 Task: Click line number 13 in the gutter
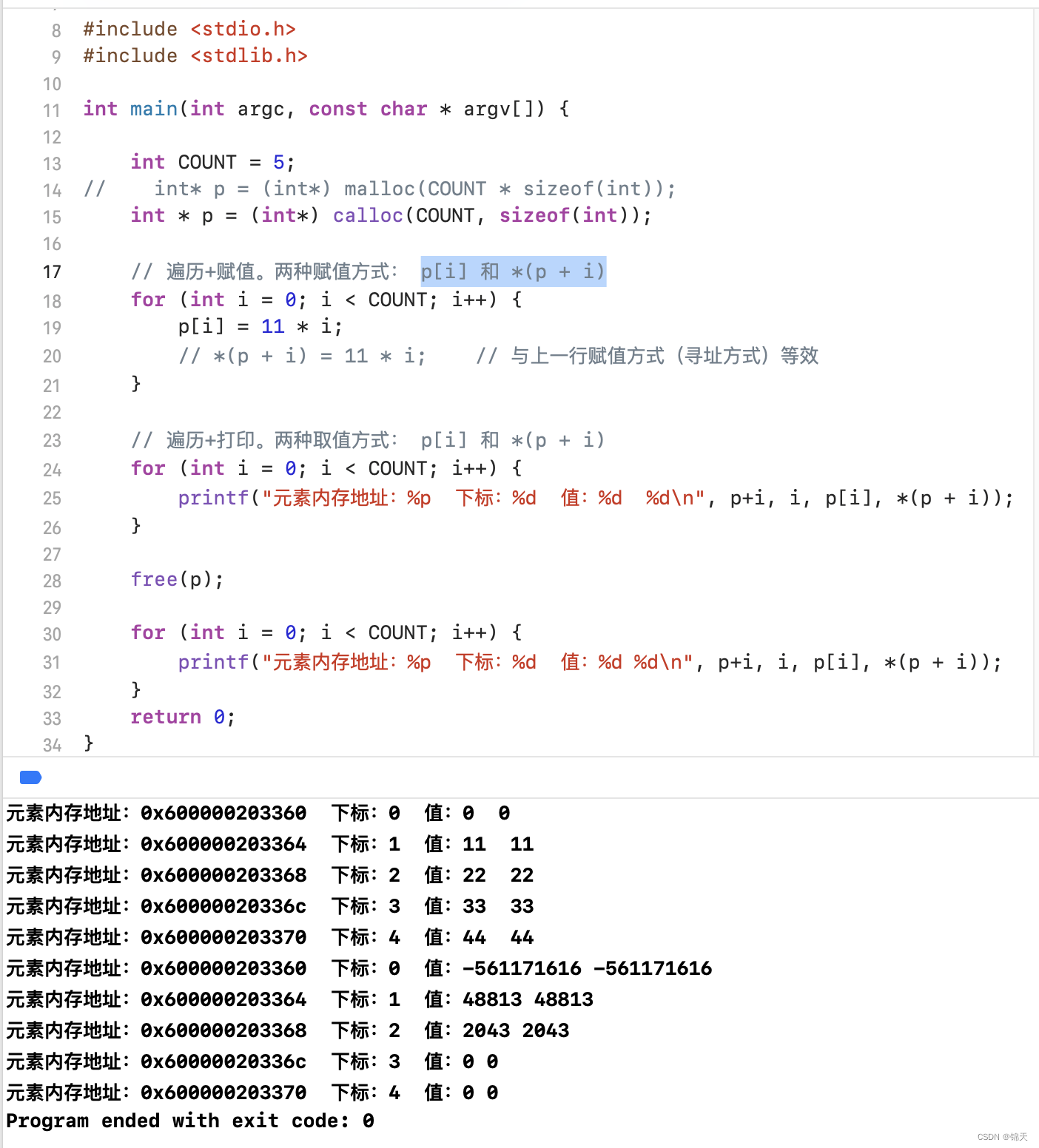[52, 163]
